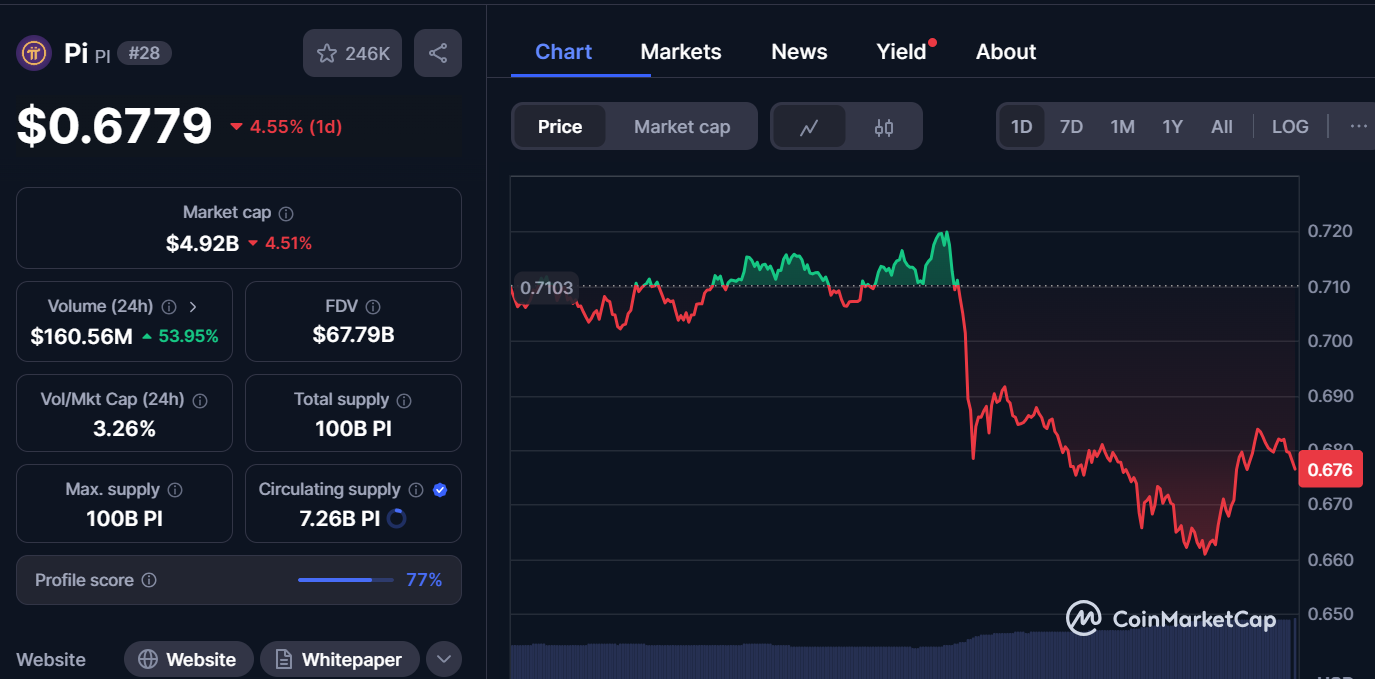Open the Whitepaper link button
The image size is (1375, 679).
339,660
